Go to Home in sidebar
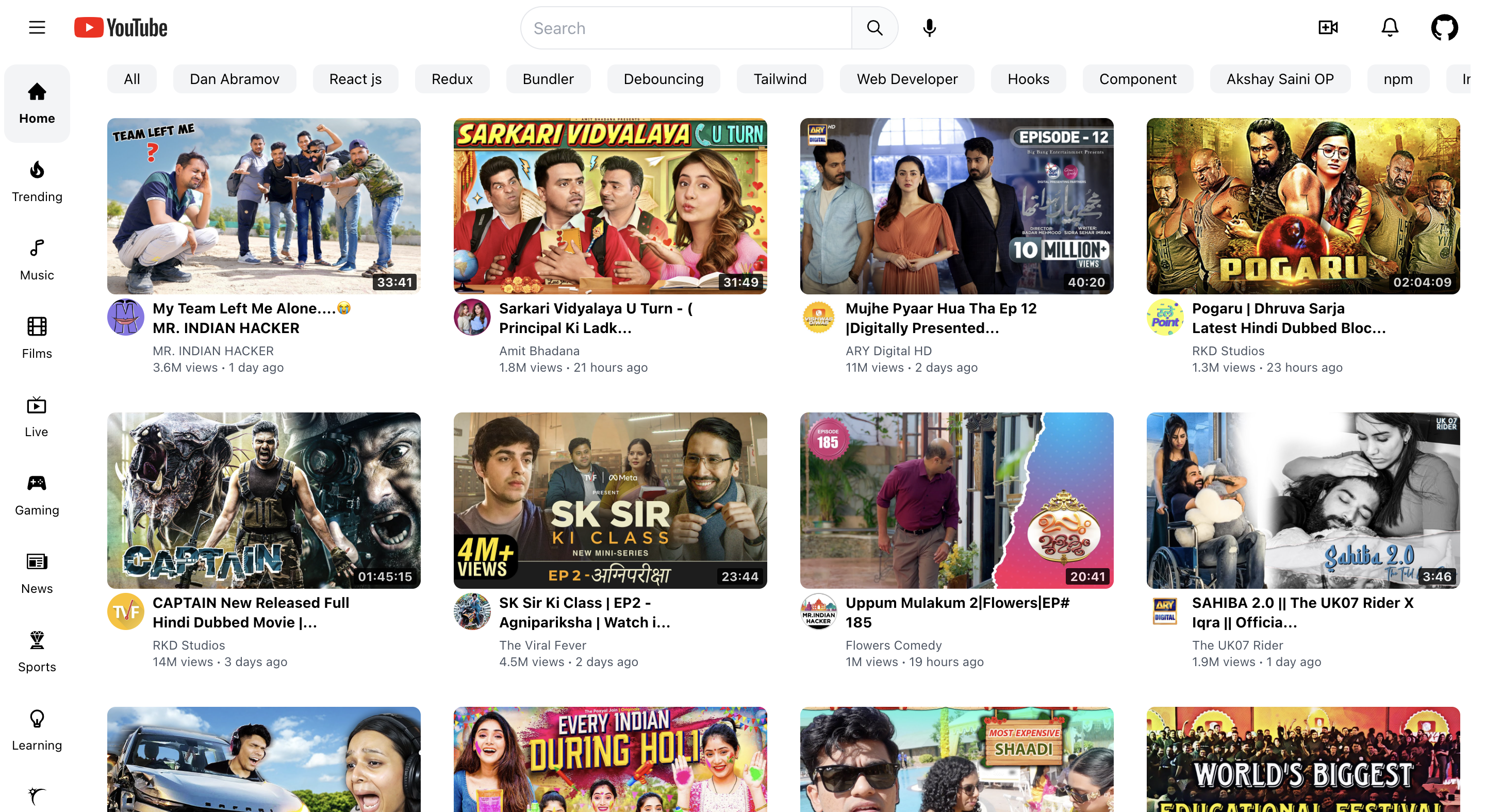The height and width of the screenshot is (812, 1485). (x=38, y=104)
